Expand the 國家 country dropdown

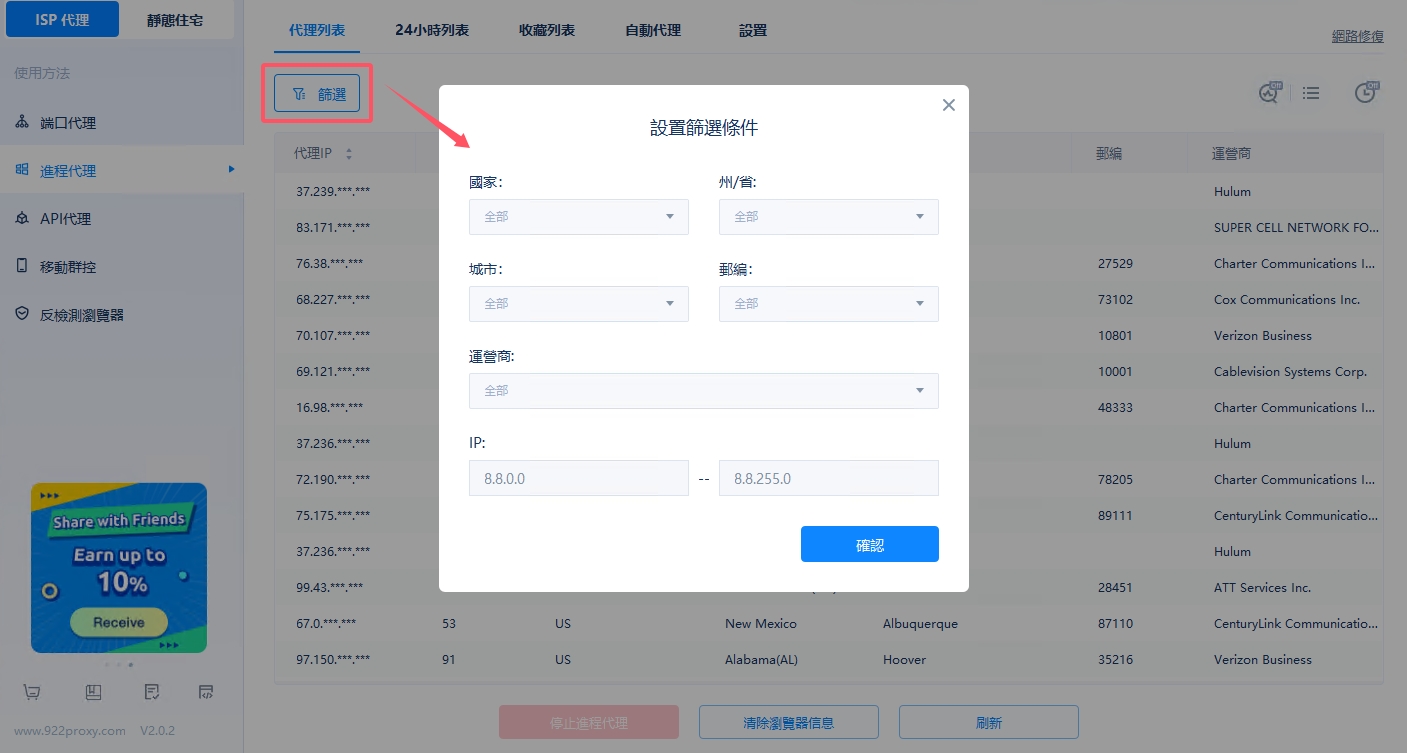[578, 217]
